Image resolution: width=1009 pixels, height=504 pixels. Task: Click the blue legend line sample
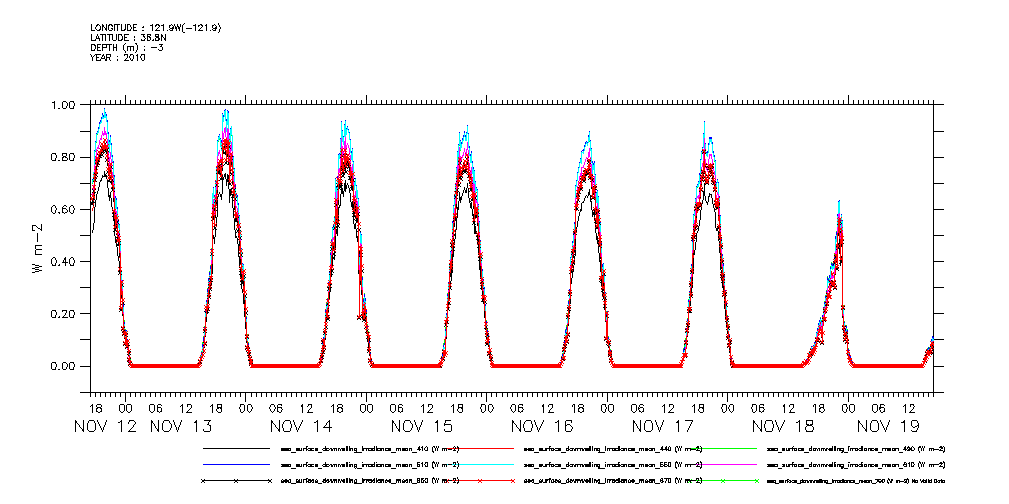[x=236, y=464]
